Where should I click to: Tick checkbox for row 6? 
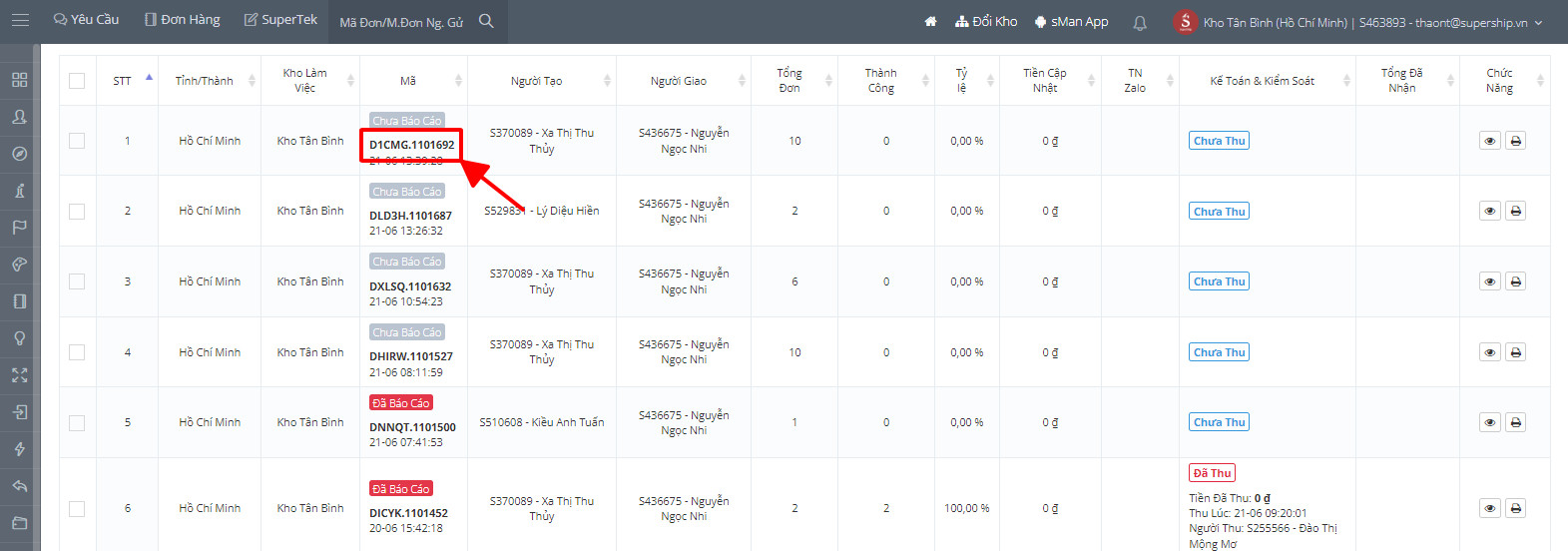(77, 509)
